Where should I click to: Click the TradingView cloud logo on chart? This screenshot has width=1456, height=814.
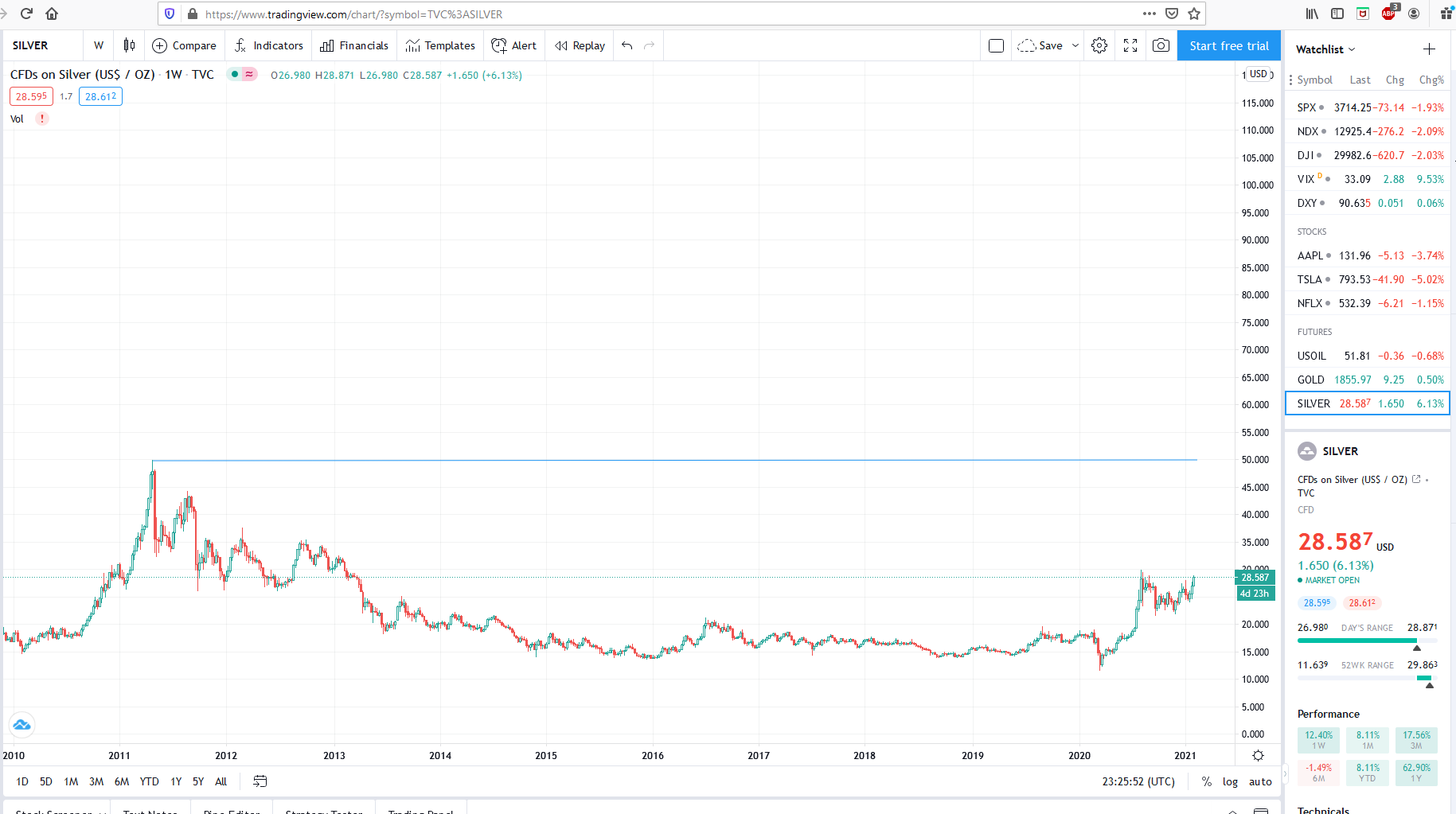click(x=21, y=724)
